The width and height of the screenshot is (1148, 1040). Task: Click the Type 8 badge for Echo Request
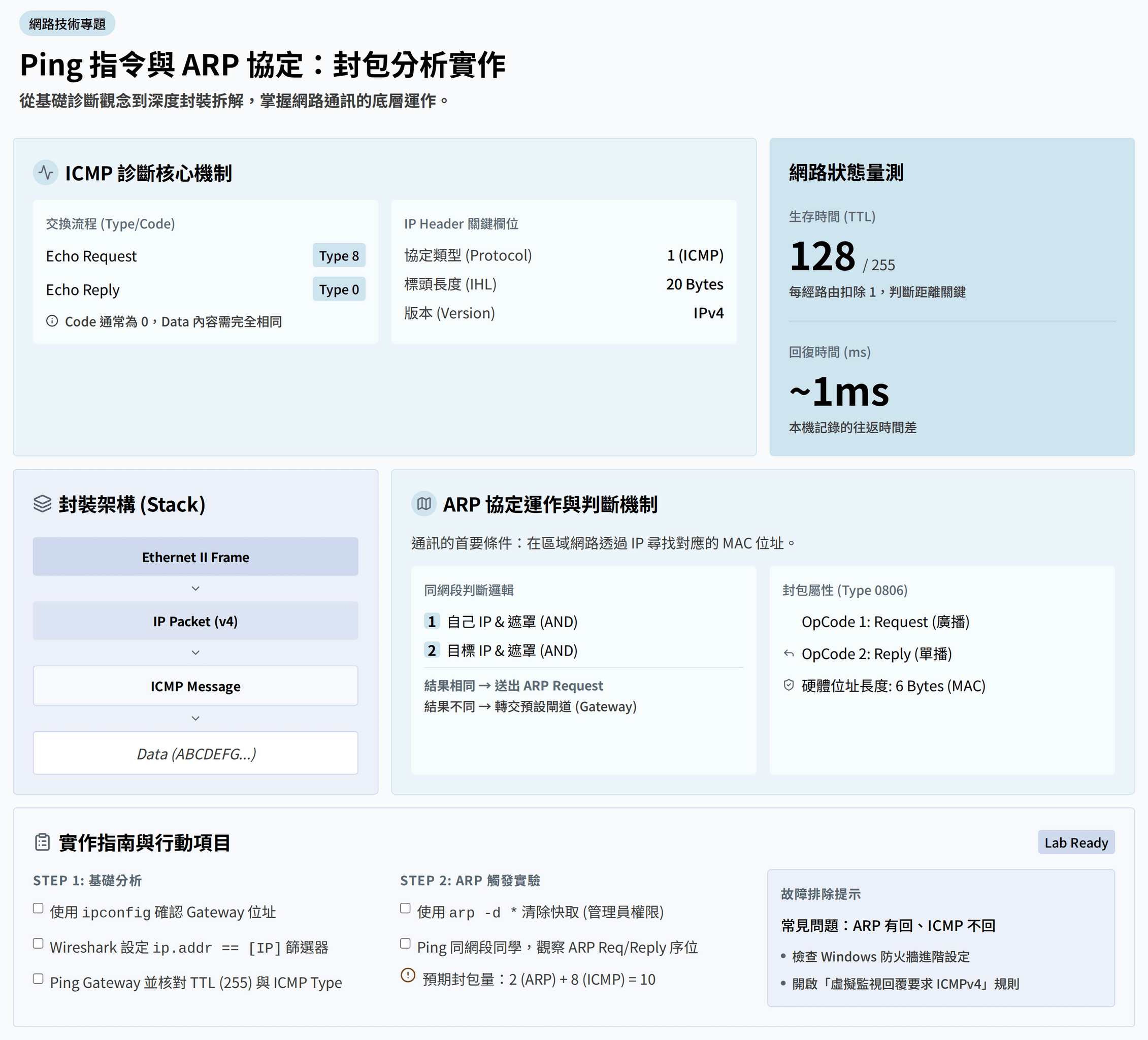coord(339,256)
